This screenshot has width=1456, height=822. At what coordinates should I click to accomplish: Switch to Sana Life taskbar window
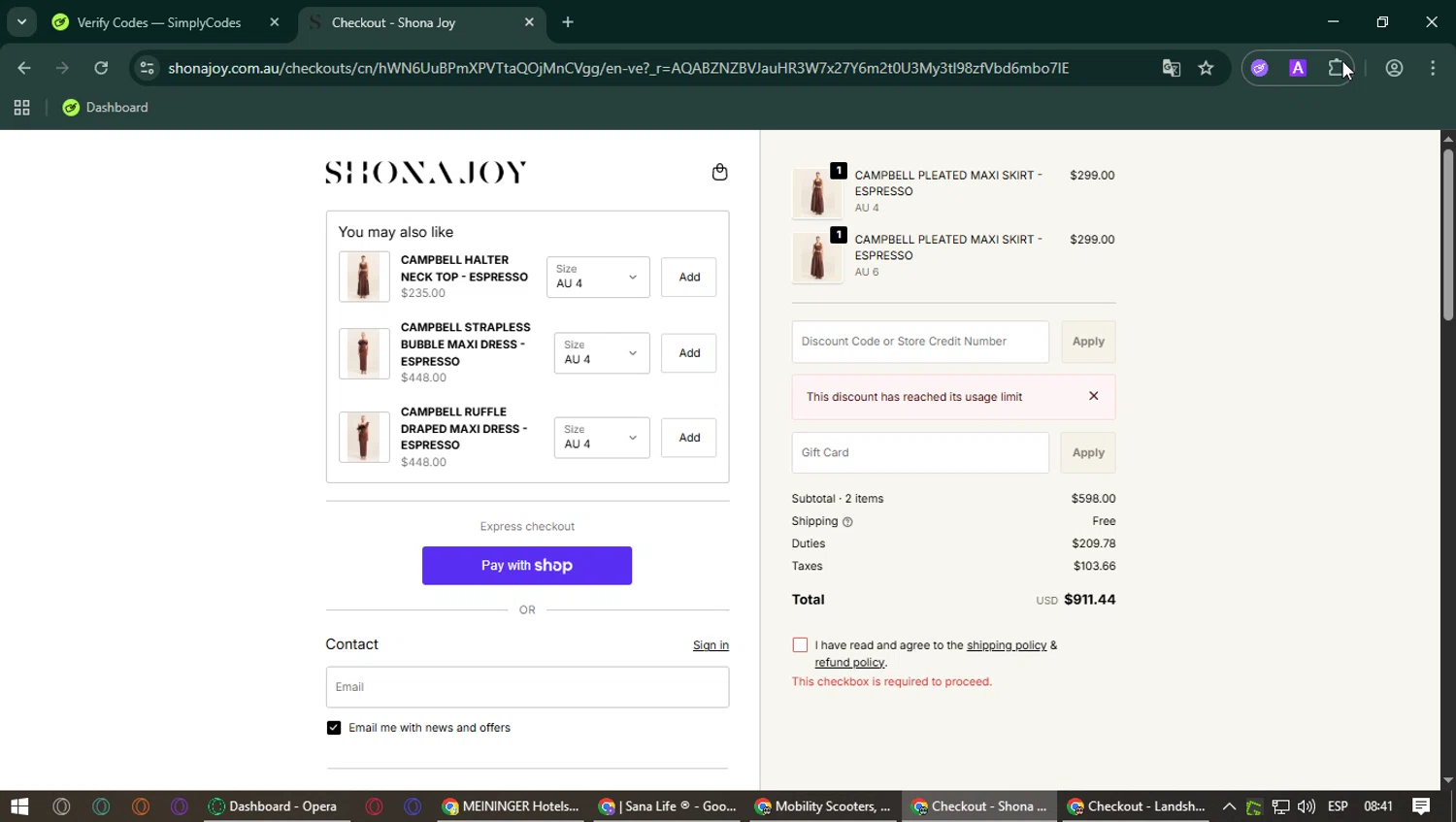tap(669, 806)
